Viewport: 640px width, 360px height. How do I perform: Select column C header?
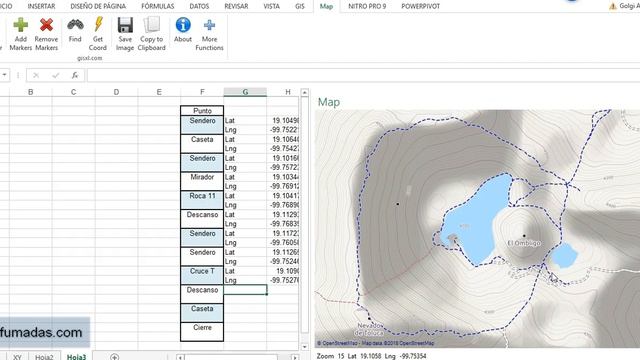point(73,92)
